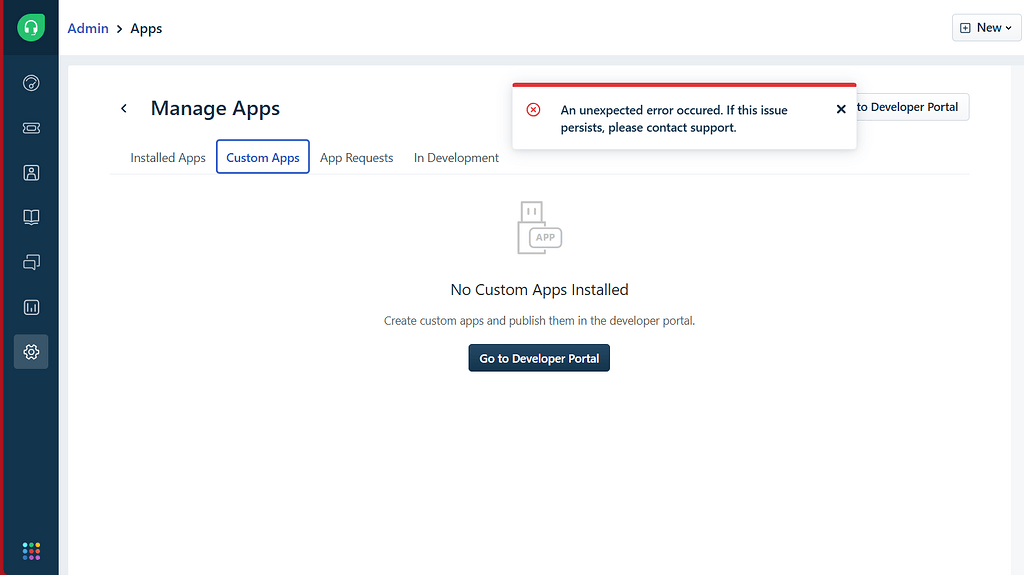Open the colorful app switcher grid

(x=31, y=551)
